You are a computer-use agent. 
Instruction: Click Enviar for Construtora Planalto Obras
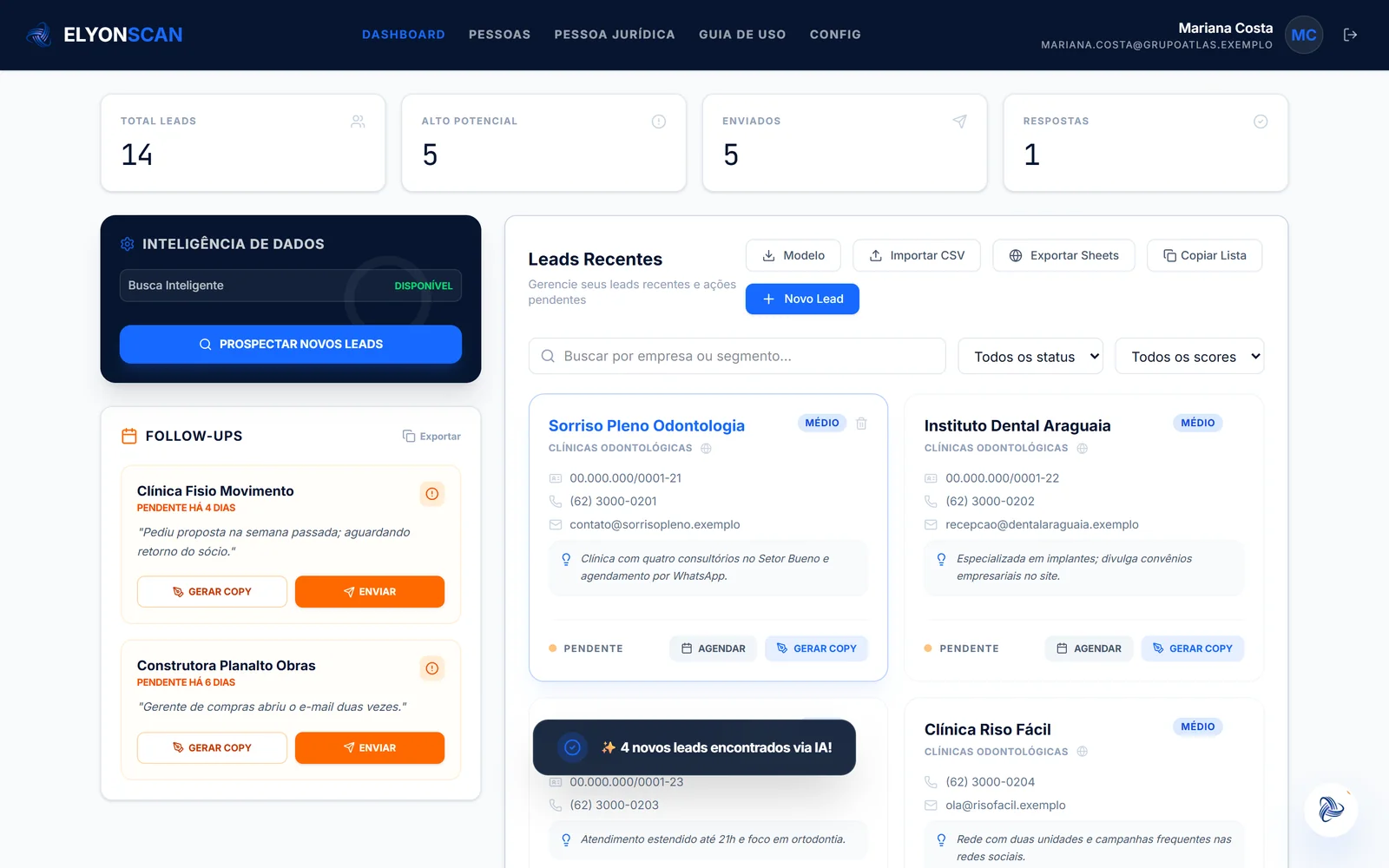pos(370,748)
